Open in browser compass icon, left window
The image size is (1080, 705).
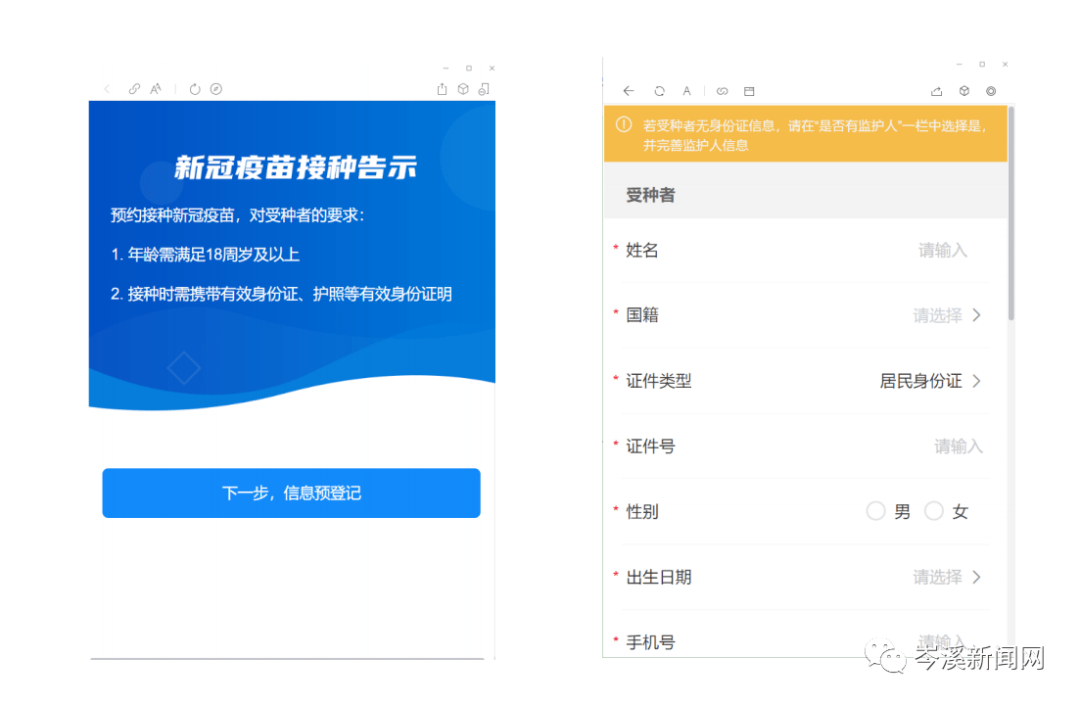coord(216,89)
